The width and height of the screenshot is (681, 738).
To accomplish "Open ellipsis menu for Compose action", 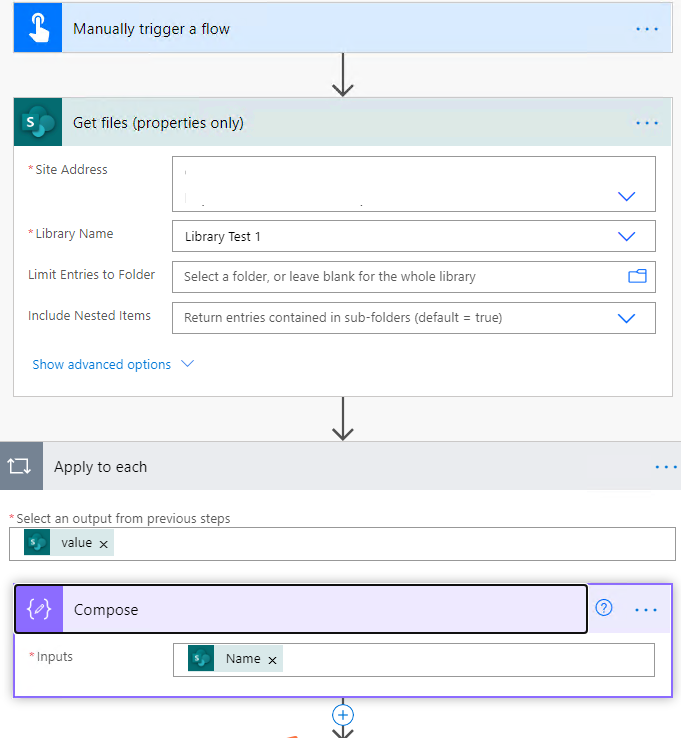I will pyautogui.click(x=646, y=610).
